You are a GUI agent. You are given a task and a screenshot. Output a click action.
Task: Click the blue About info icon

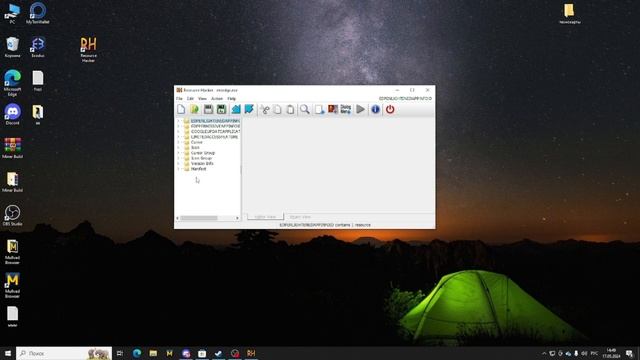pyautogui.click(x=376, y=109)
